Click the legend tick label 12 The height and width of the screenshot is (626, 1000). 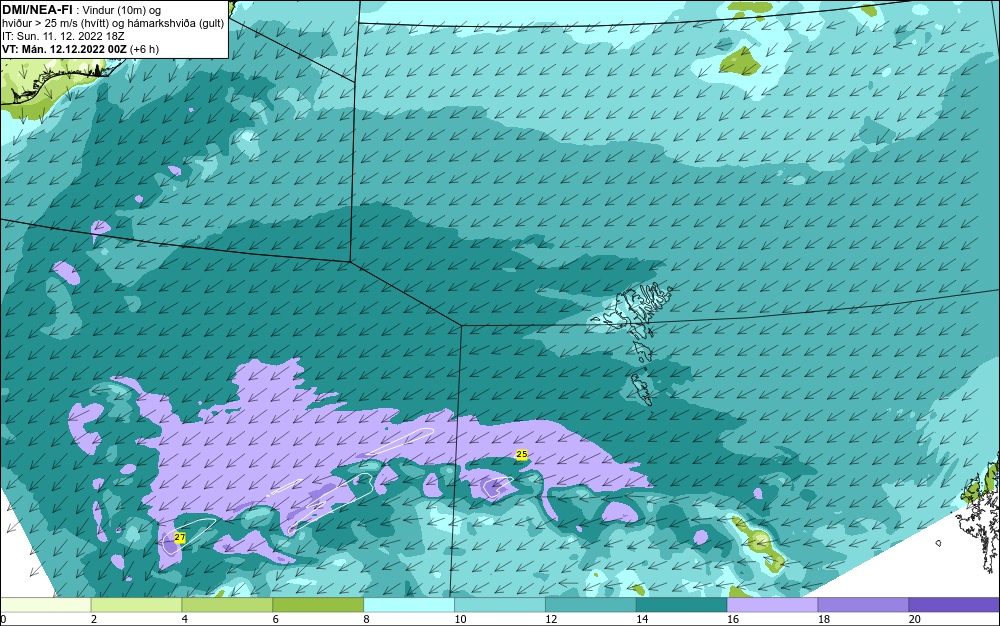[x=551, y=620]
